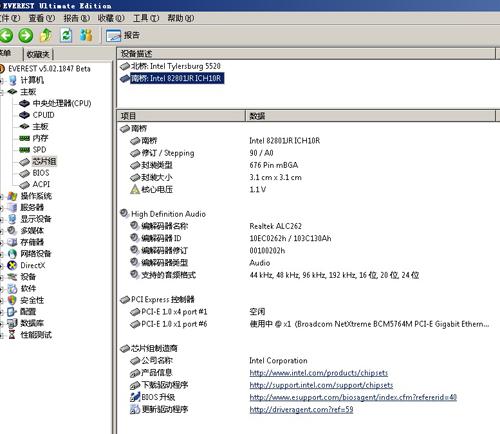The width and height of the screenshot is (500, 434).
Task: Select 北桥: Intel Tylersburg 5520 device row
Action: (x=170, y=66)
